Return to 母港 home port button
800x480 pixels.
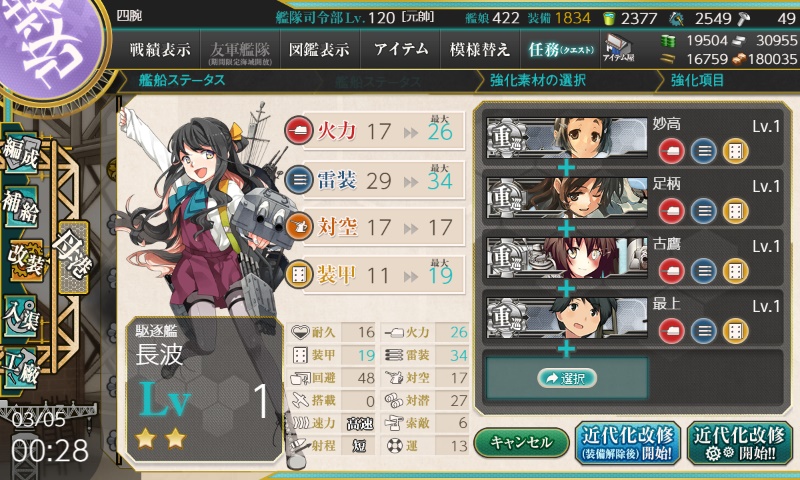tap(73, 258)
